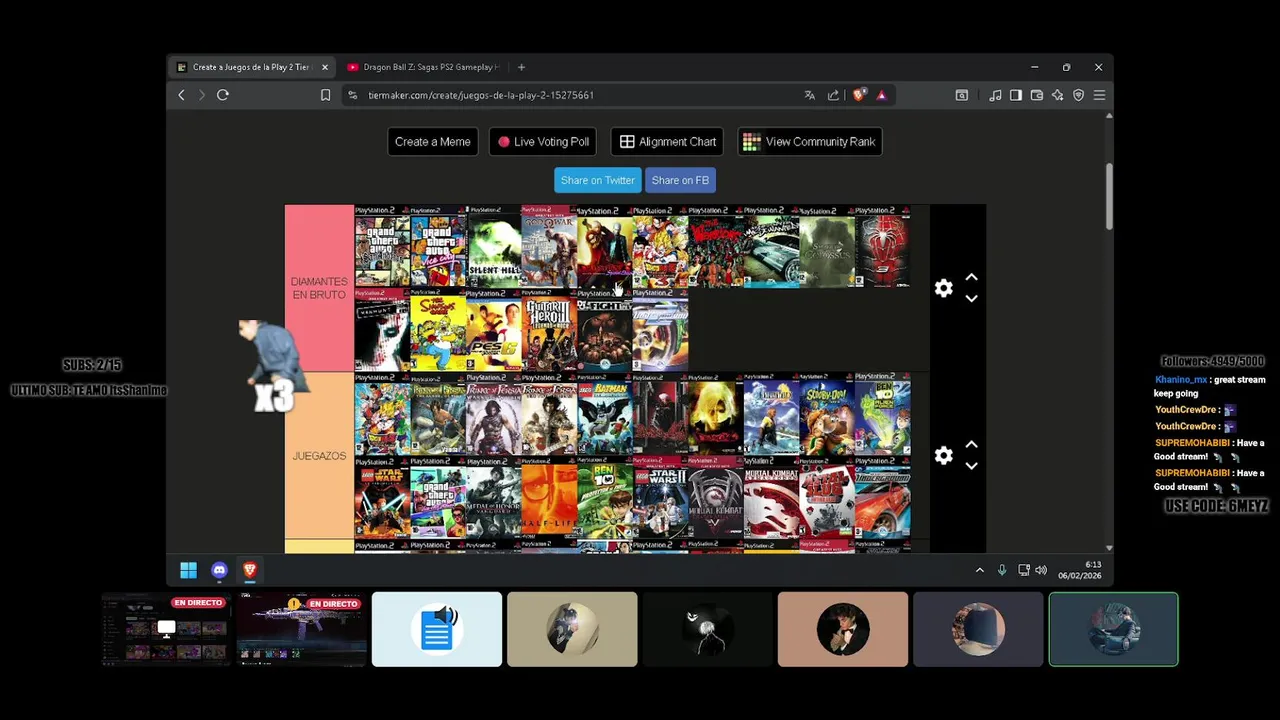Switch to Dragon Ball Z: Sagas PS2 tab

[424, 67]
